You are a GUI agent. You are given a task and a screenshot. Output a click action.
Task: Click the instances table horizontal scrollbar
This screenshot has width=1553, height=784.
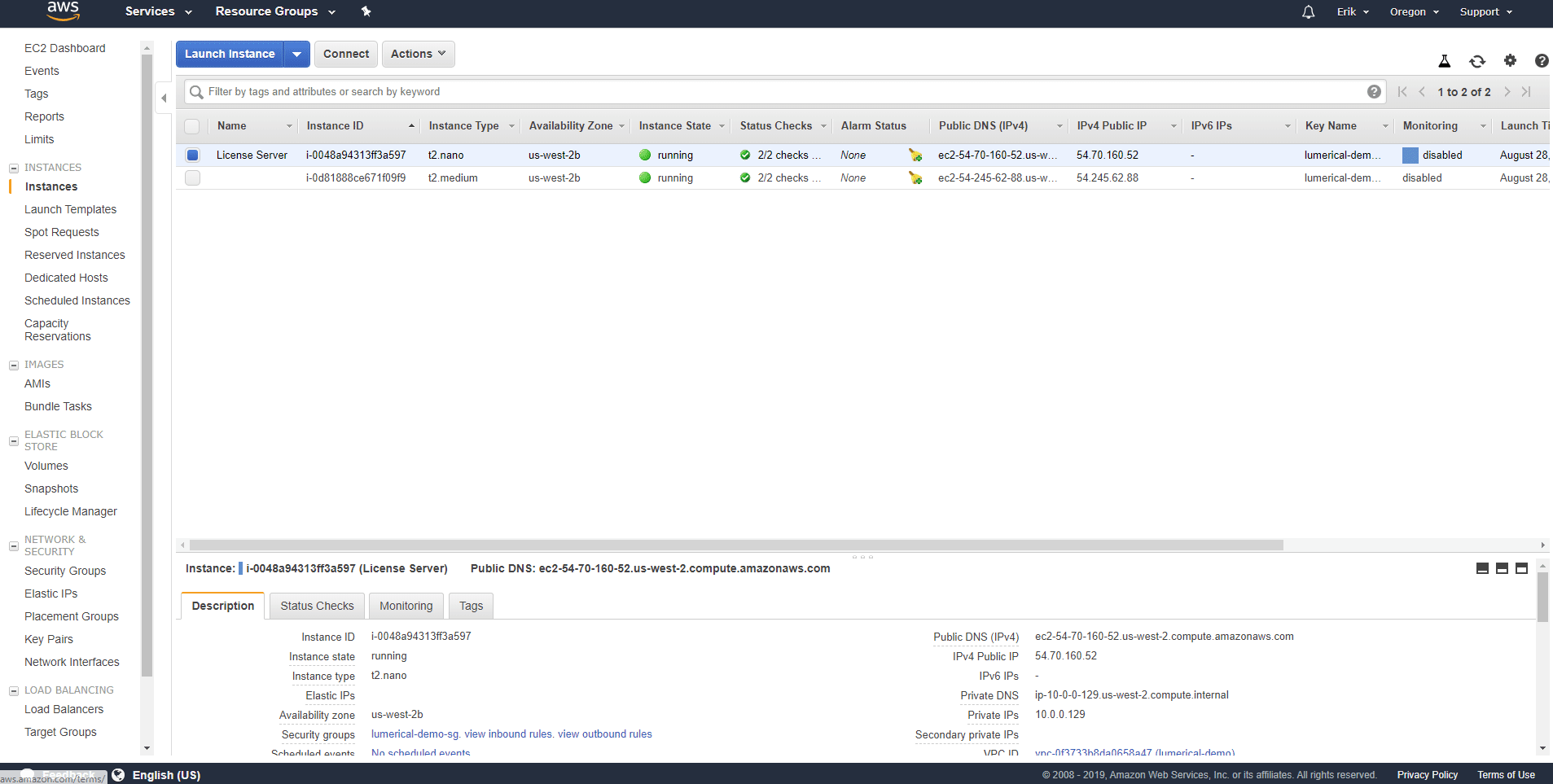pos(736,545)
